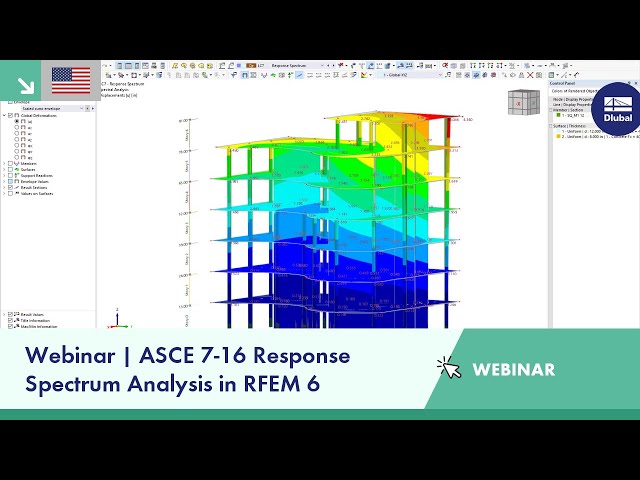Viewport: 640px width, 480px height.
Task: Collapse the Member | Section group
Action: pos(551,110)
